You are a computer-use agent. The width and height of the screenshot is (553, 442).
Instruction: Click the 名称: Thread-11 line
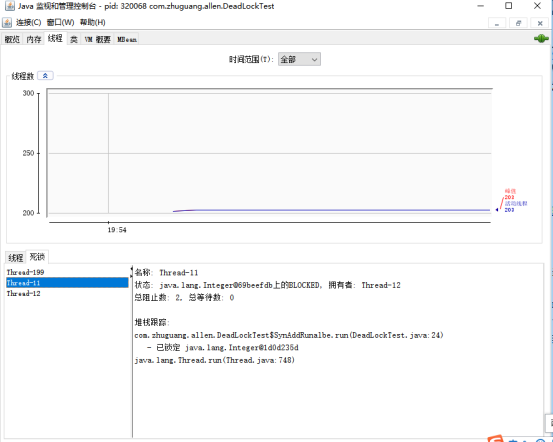166,273
